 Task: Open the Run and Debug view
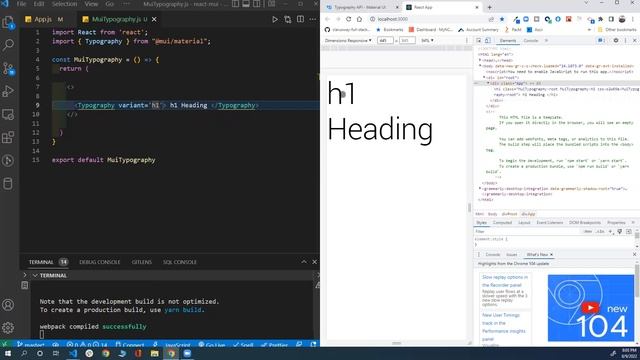[x=8, y=91]
